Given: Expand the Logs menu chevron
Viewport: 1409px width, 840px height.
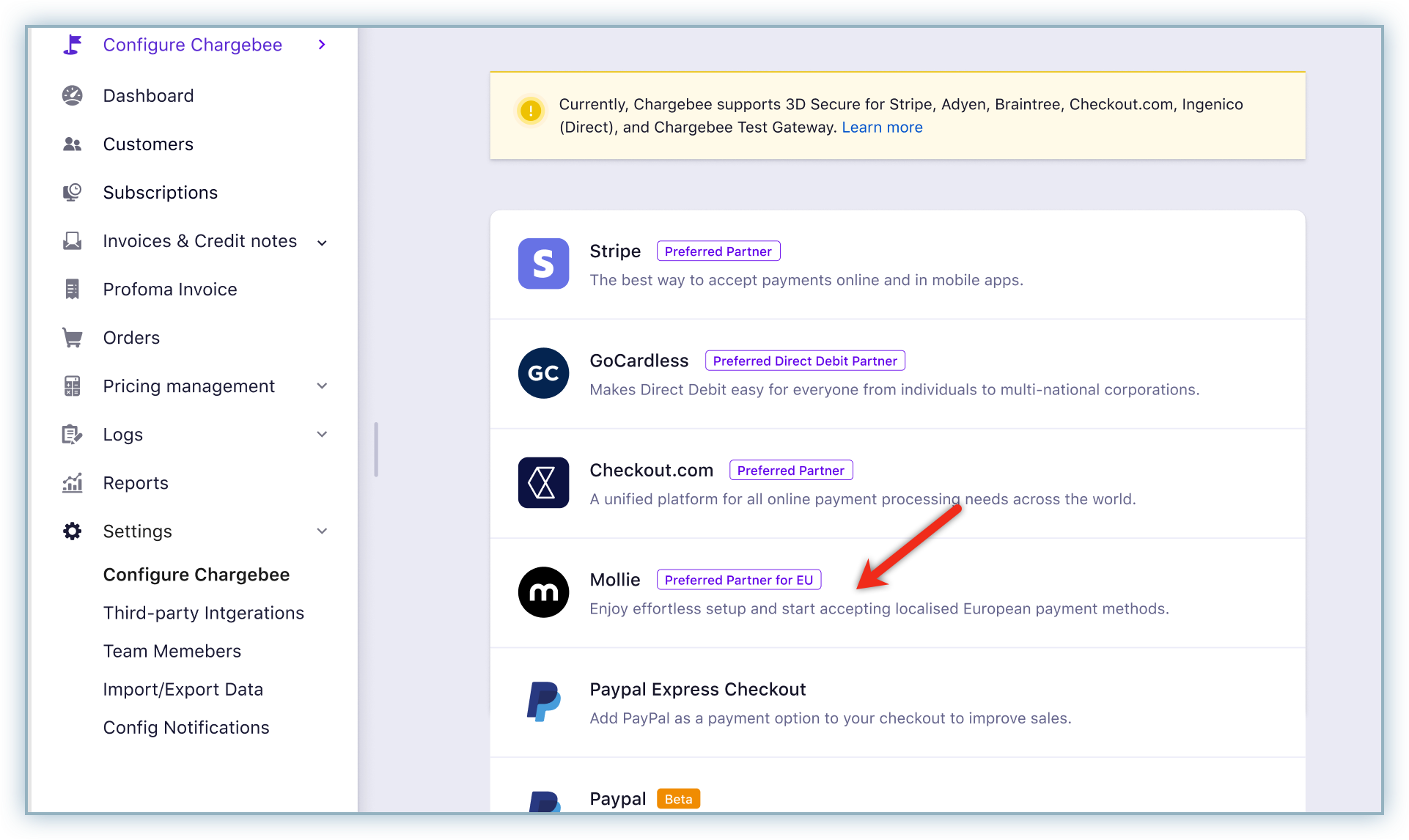Looking at the screenshot, I should [x=322, y=435].
